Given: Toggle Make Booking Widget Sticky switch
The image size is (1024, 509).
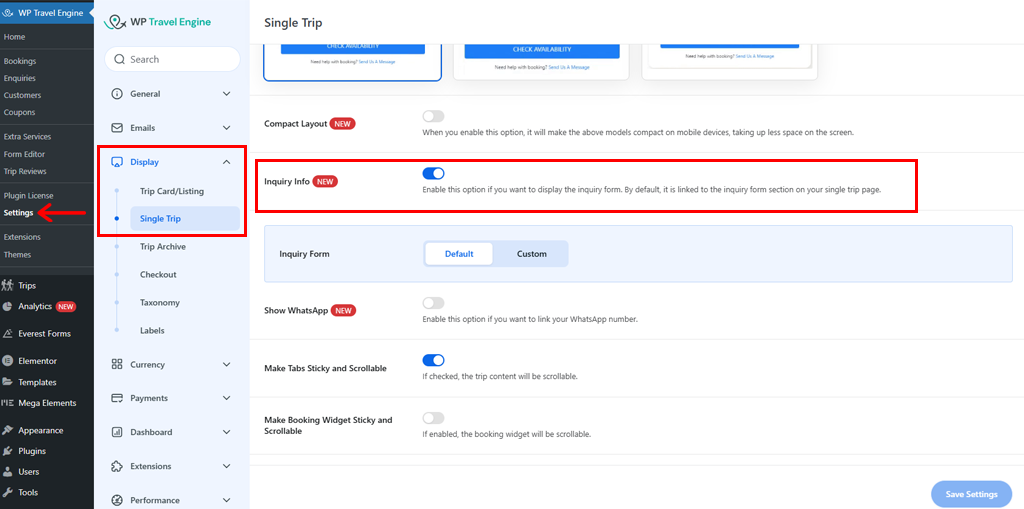Looking at the screenshot, I should [433, 418].
